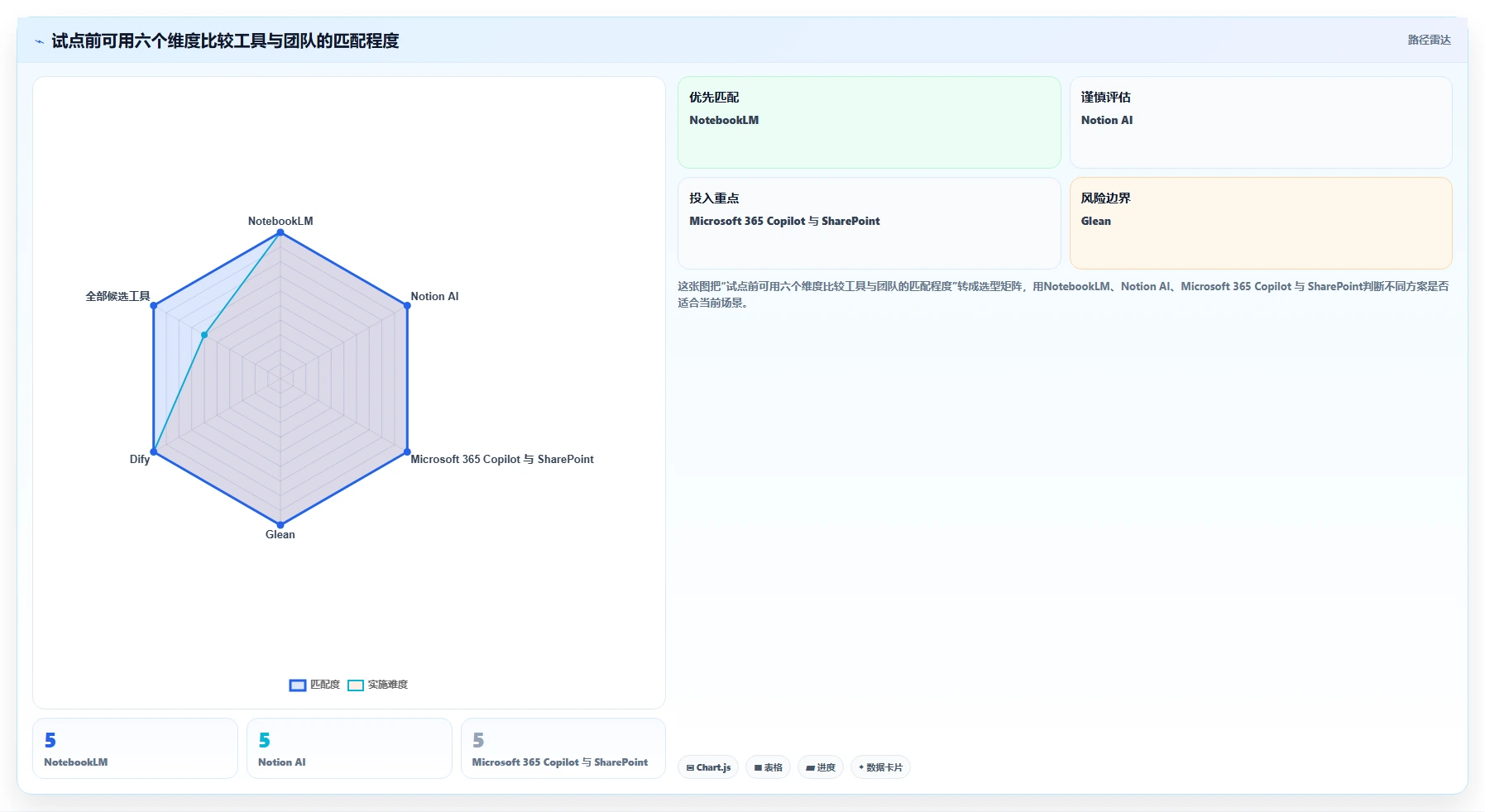1485x812 pixels.
Task: Click the 路径雷达 label in header
Action: point(1429,40)
